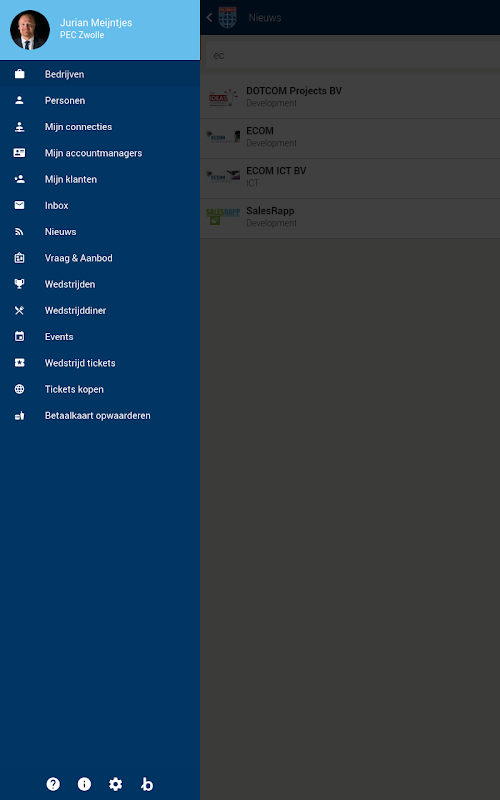Open Tickets kopen
Viewport: 500px width, 800px height.
(x=100, y=389)
